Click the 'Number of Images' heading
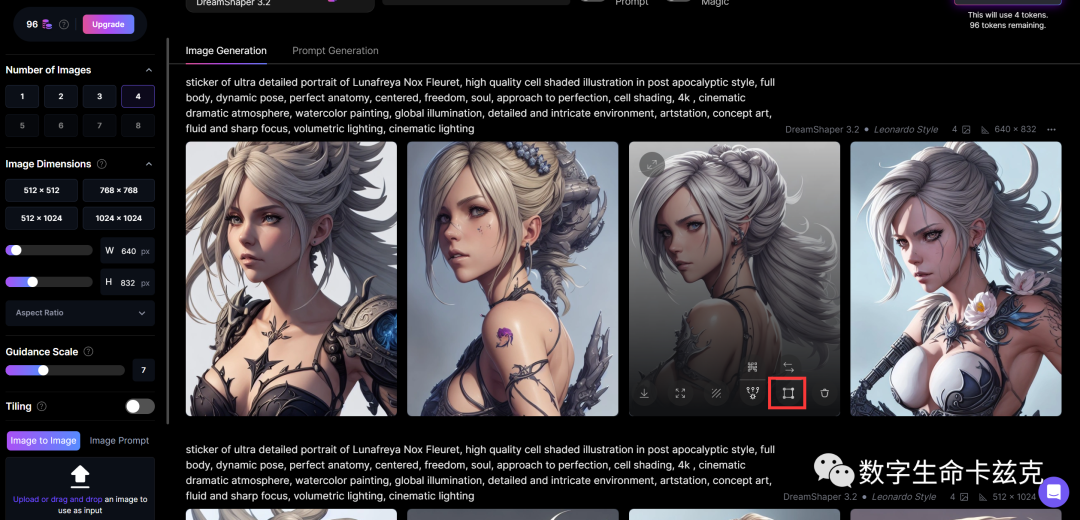The image size is (1080, 520). 48,70
